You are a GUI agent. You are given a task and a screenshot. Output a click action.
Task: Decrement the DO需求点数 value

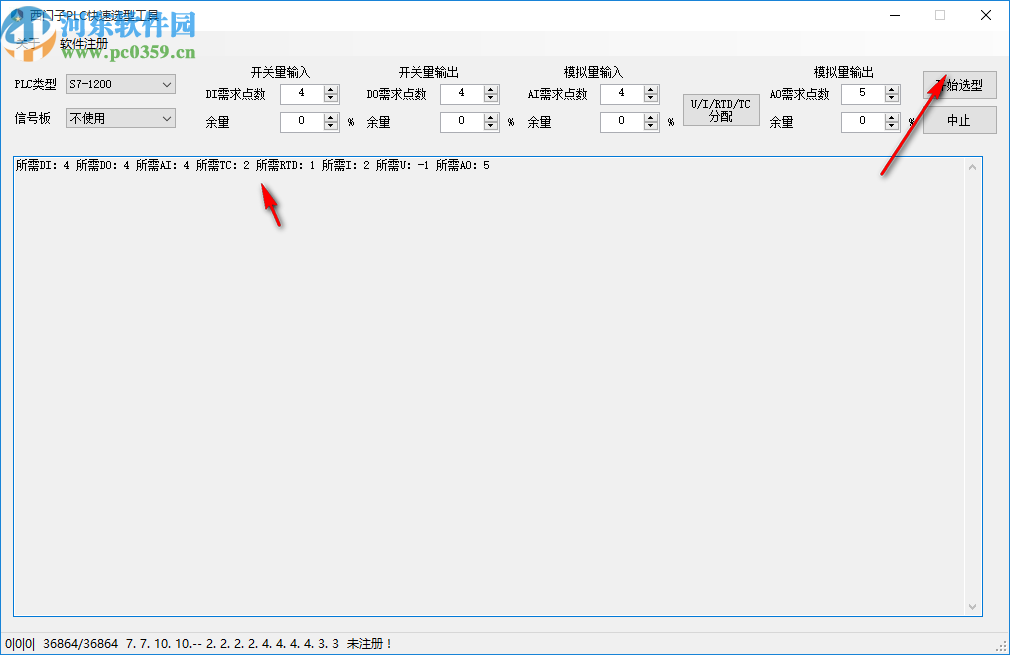pyautogui.click(x=490, y=98)
